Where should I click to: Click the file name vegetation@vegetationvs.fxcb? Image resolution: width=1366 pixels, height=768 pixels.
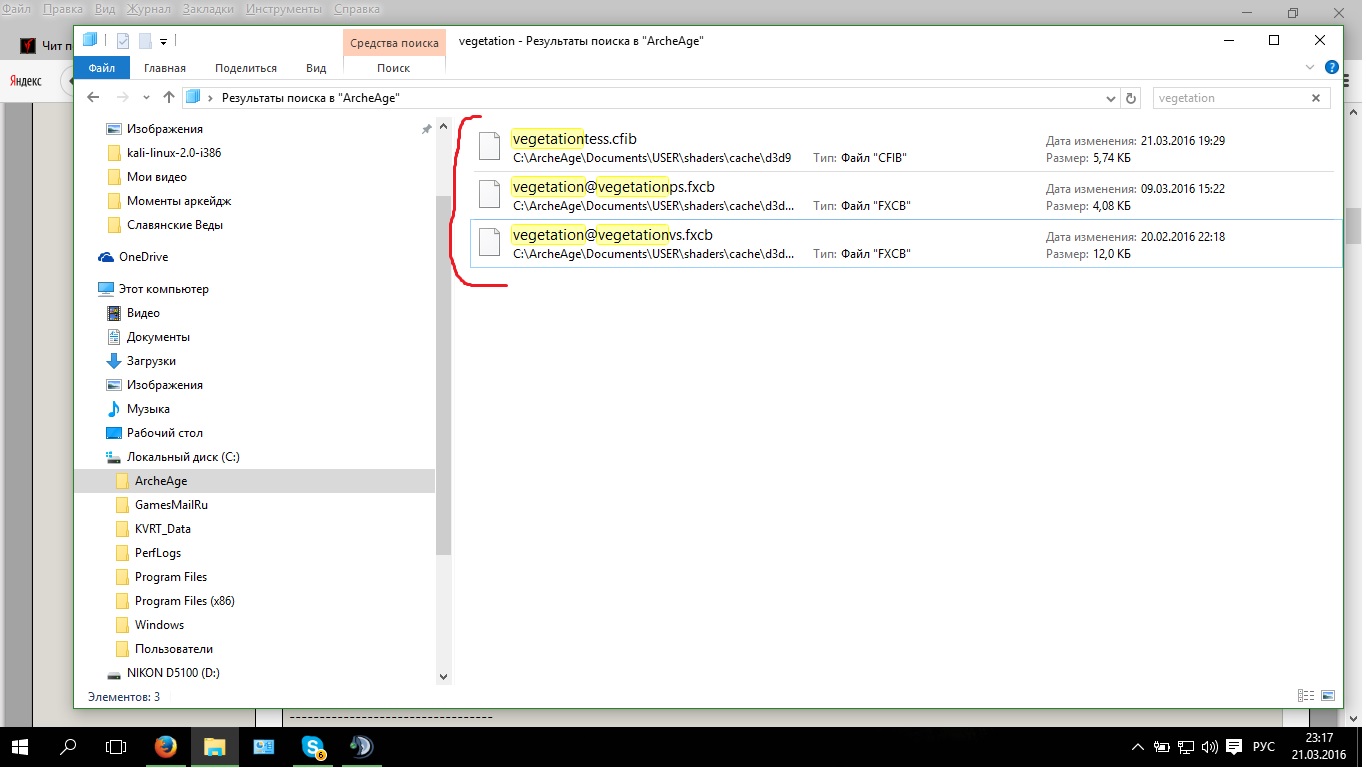click(x=612, y=235)
